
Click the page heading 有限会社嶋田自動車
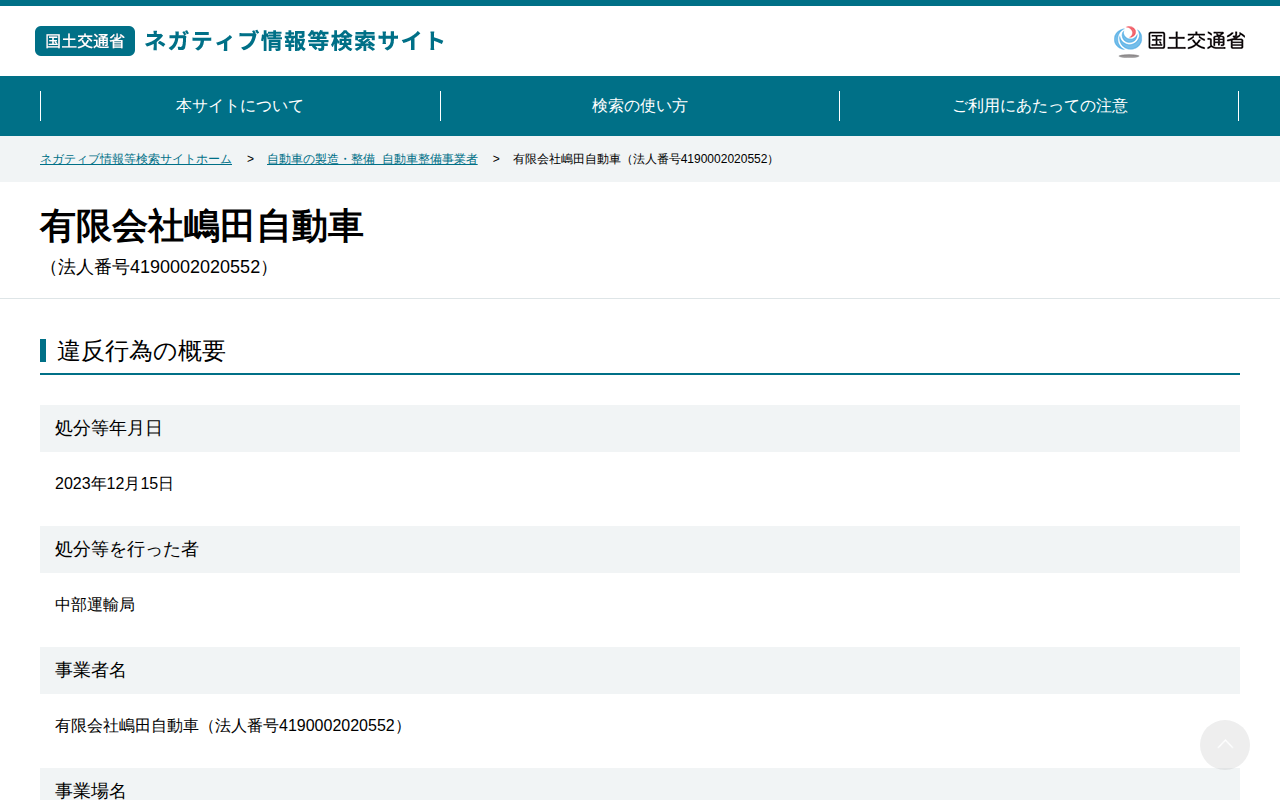pos(202,227)
